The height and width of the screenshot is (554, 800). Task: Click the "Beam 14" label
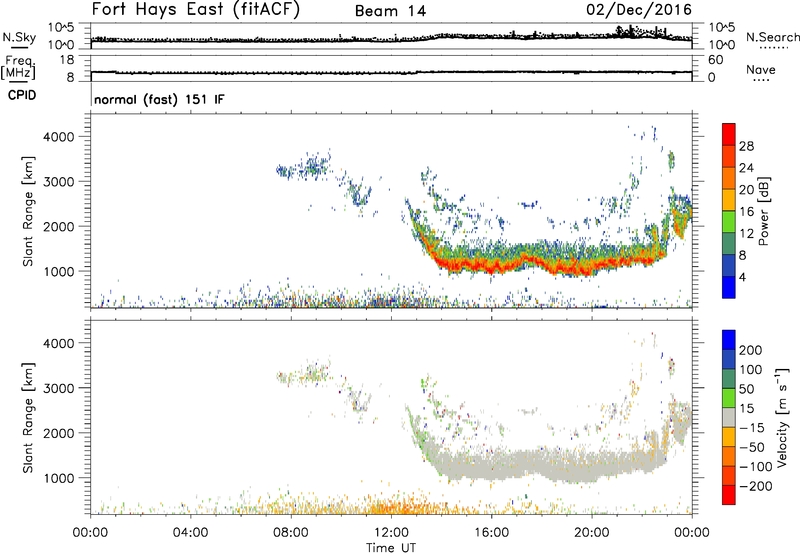click(390, 11)
